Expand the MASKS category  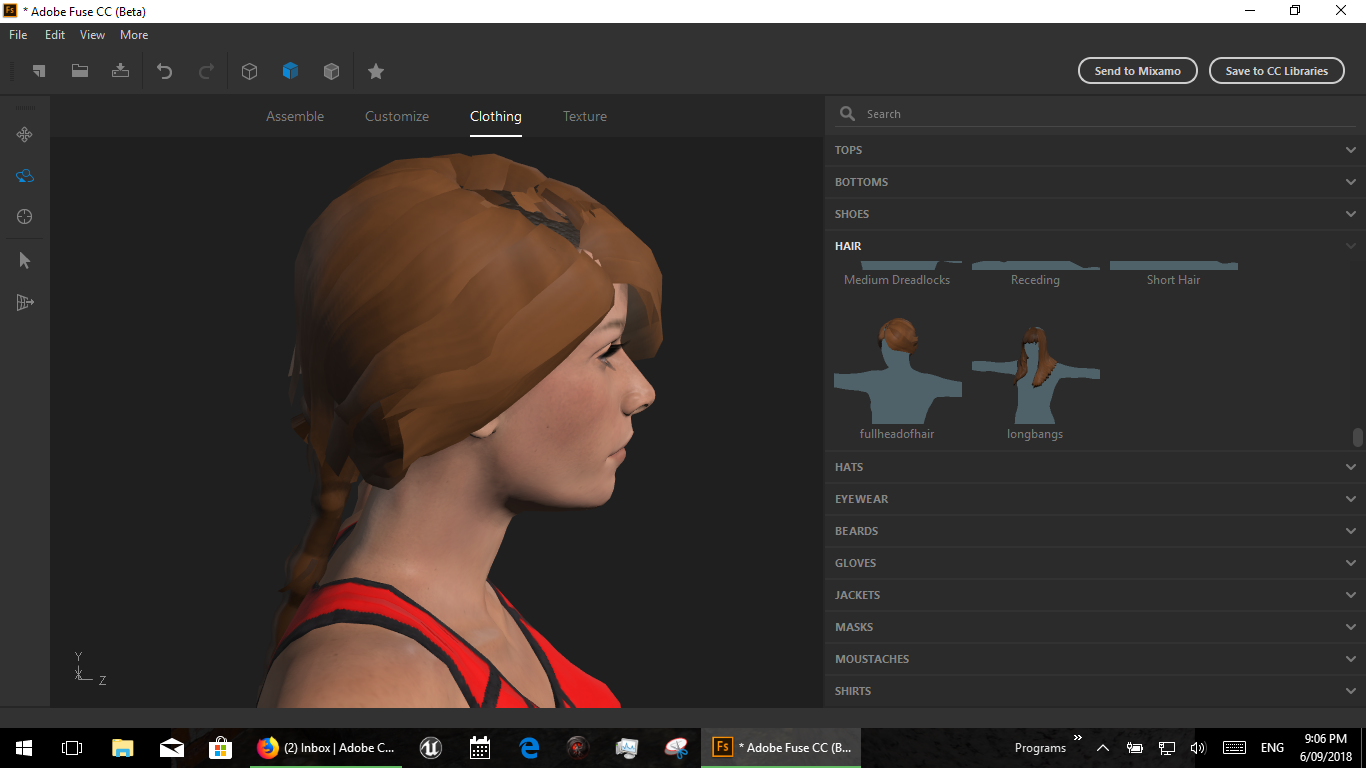(1095, 627)
